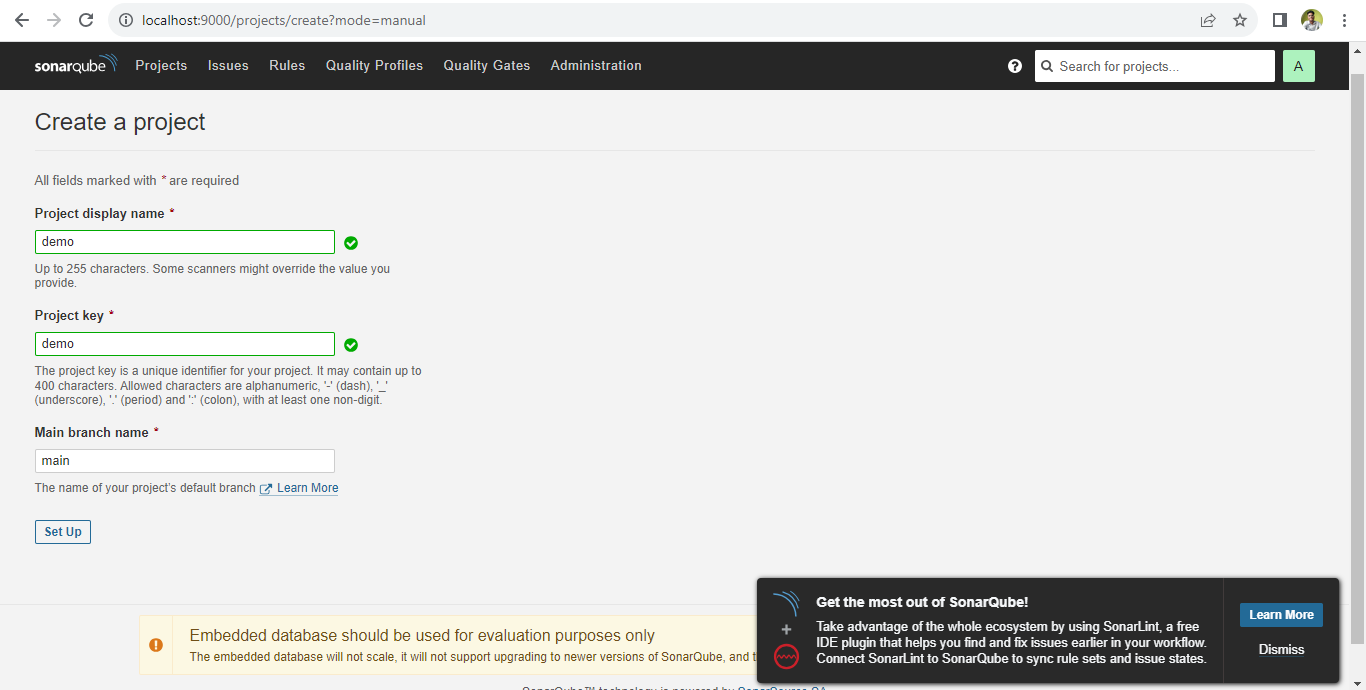
Task: Click the orange warning icon in database notice
Action: (156, 645)
